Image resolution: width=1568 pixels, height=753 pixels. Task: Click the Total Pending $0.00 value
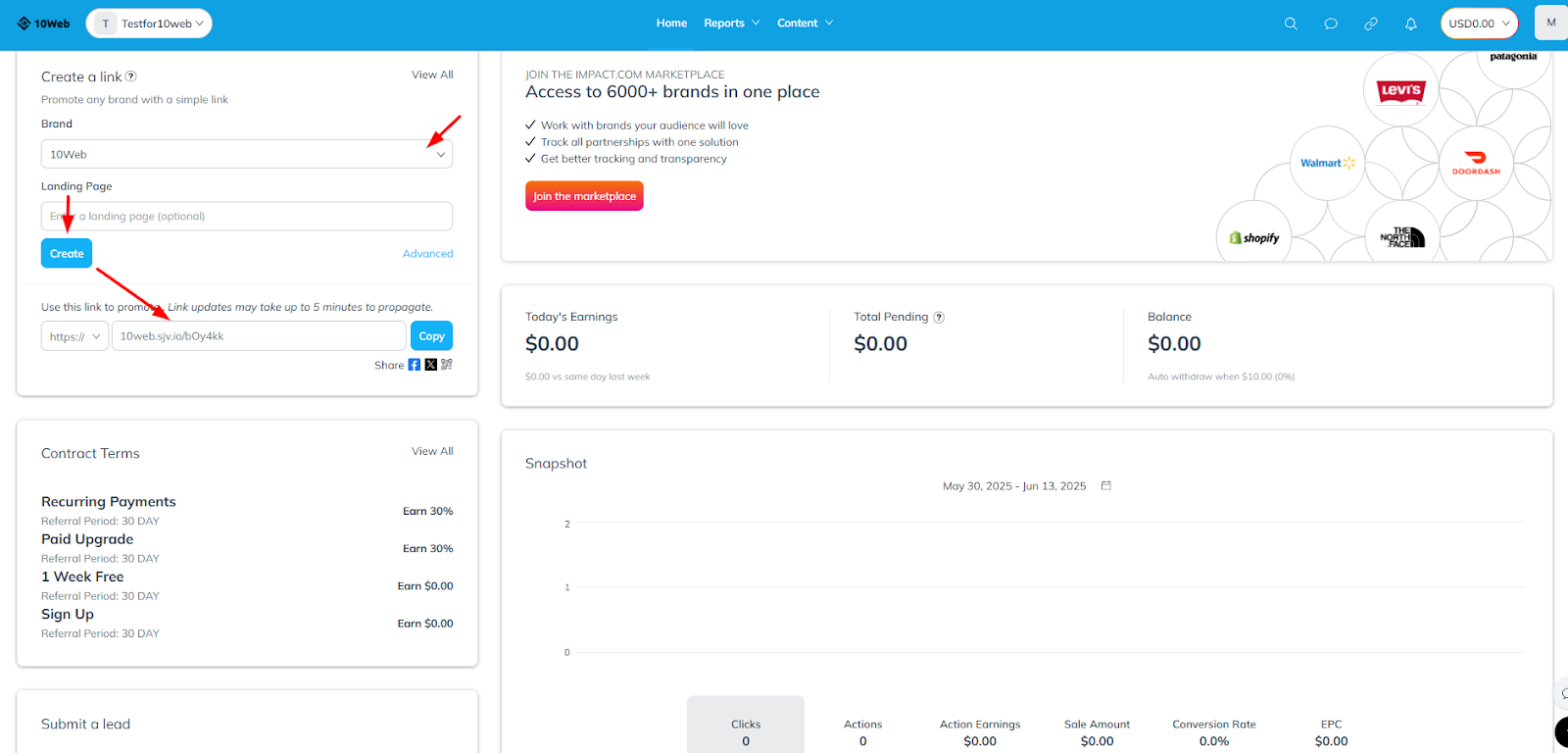click(x=880, y=343)
